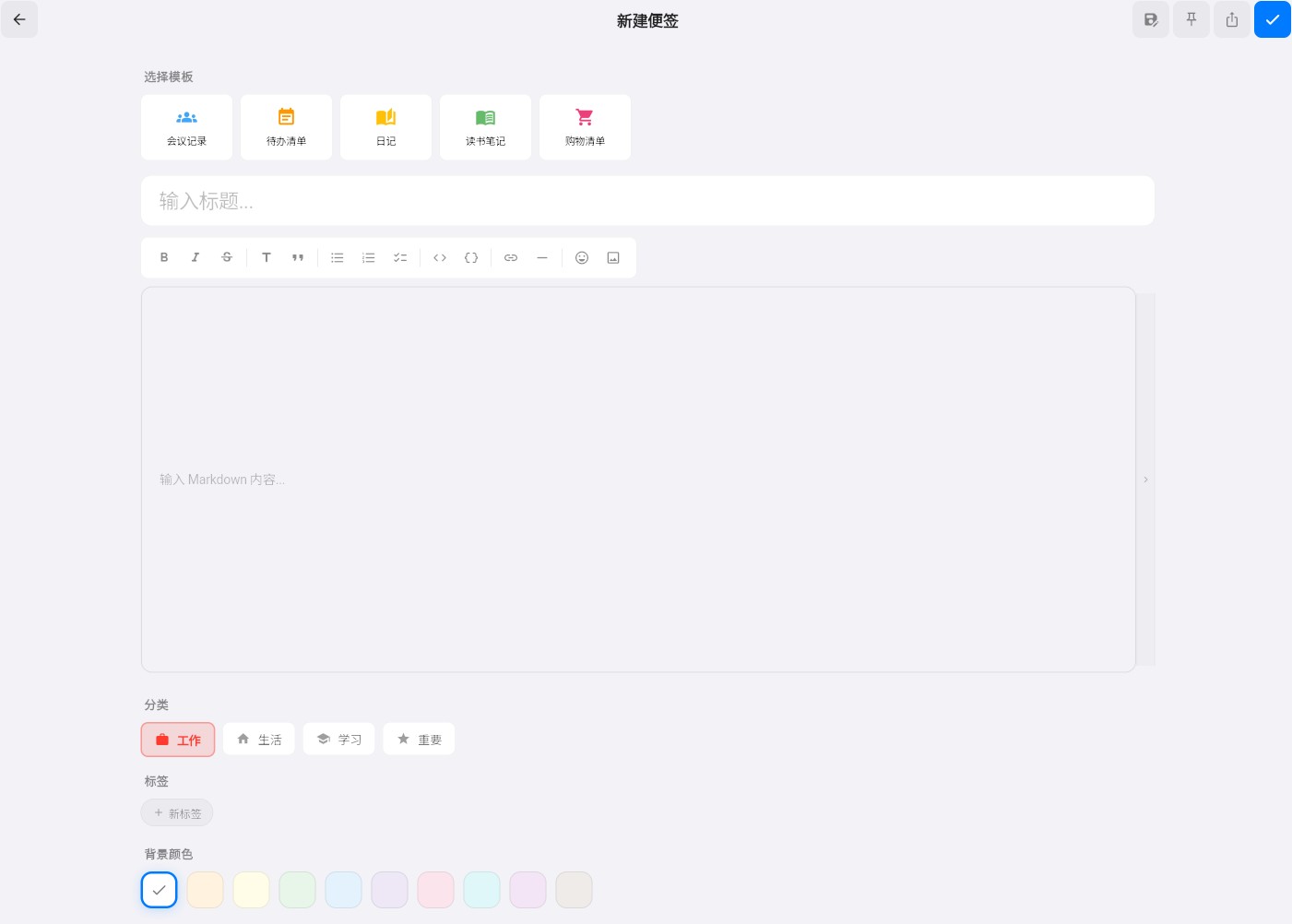Select the 重要 category
Viewport: 1292px width, 924px height.
pos(420,740)
